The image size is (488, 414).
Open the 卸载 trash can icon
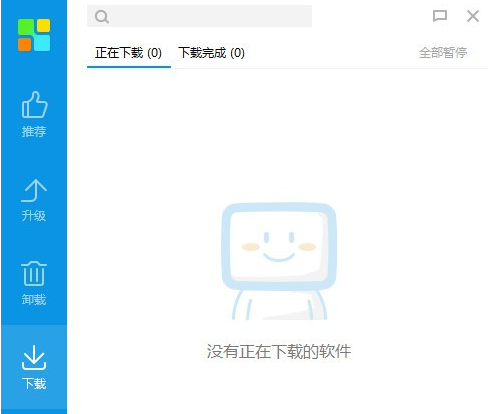(x=34, y=273)
